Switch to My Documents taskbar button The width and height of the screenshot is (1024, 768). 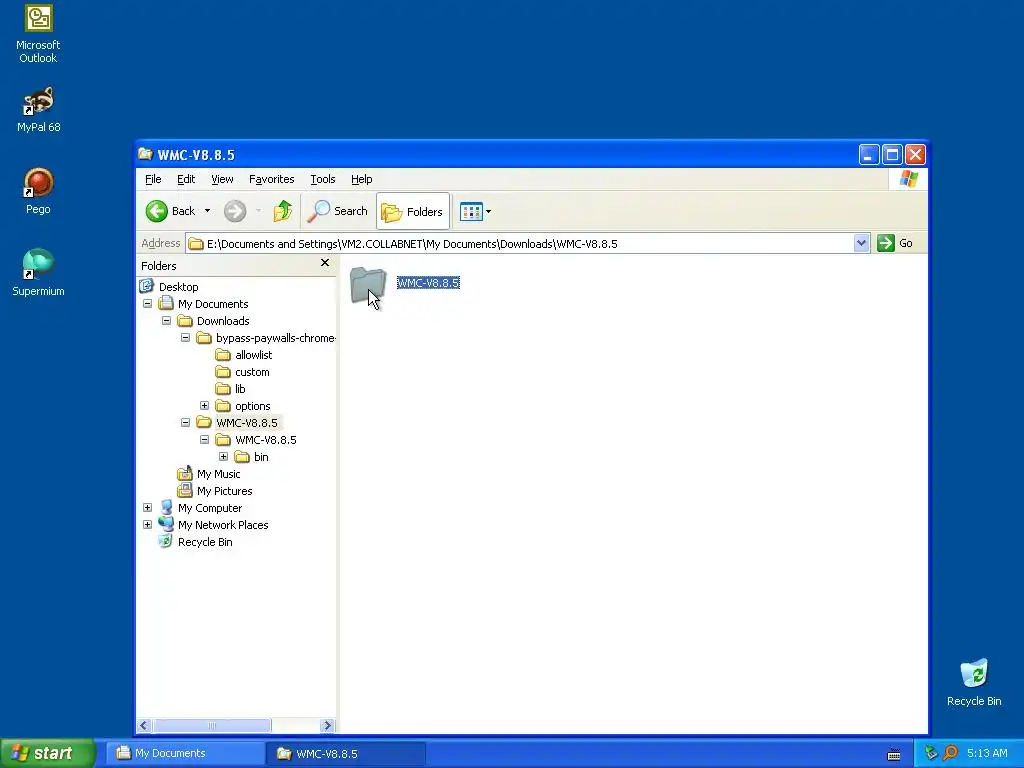185,753
